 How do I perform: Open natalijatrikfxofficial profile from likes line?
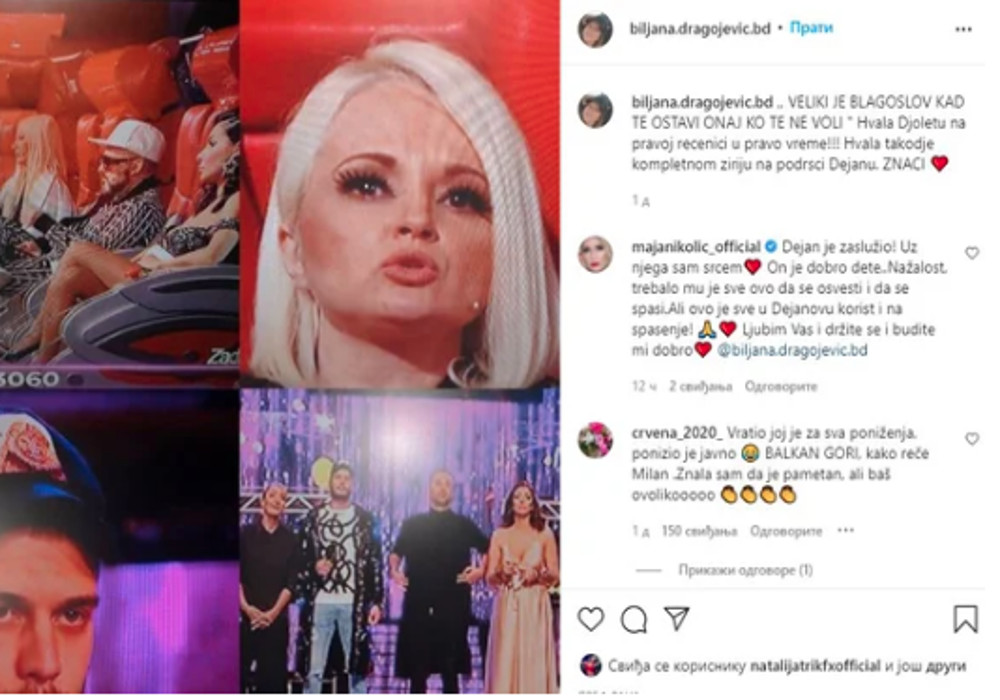(814, 666)
